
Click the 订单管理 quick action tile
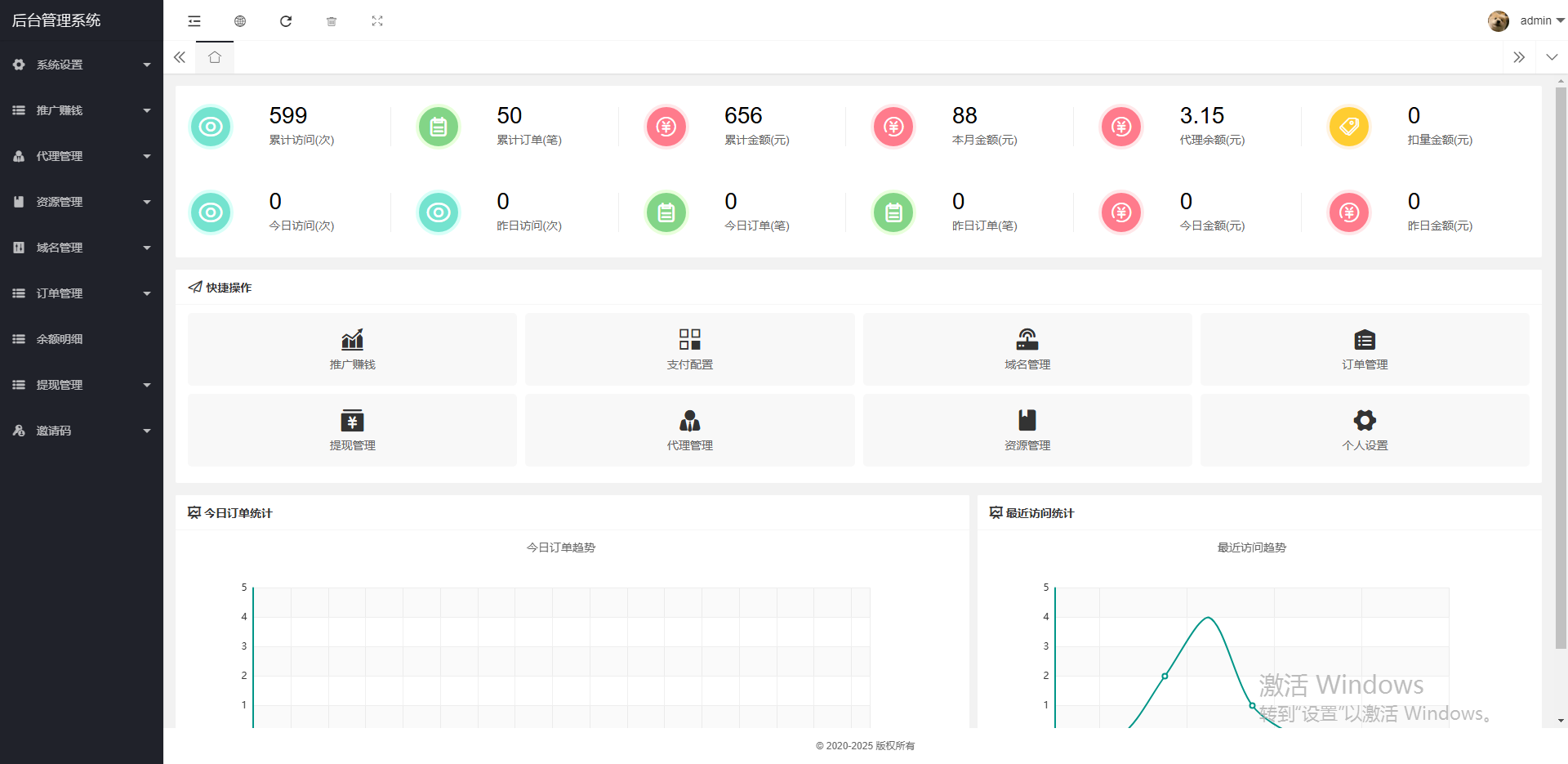pyautogui.click(x=1365, y=349)
